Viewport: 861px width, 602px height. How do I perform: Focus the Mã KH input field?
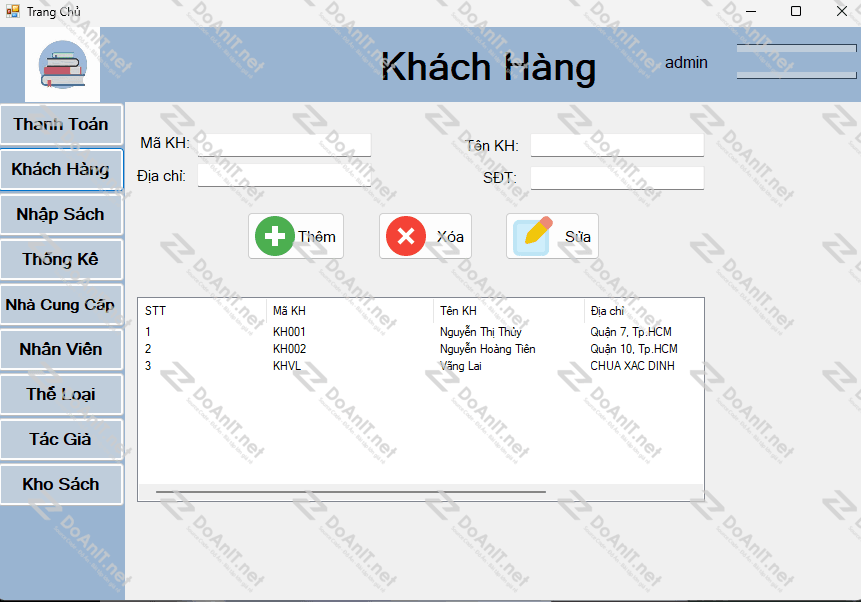click(284, 144)
